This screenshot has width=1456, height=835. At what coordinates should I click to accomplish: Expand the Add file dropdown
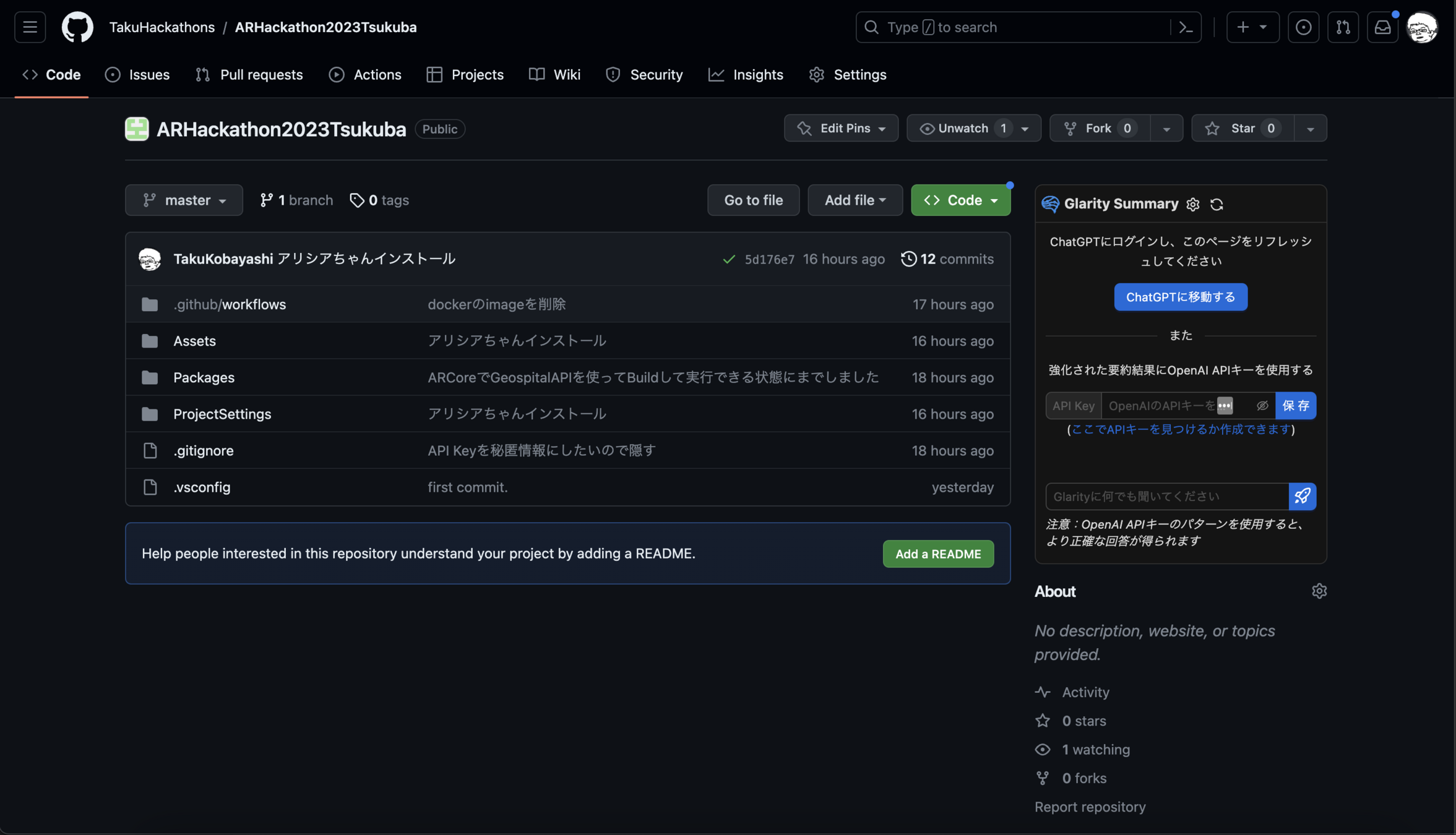click(855, 200)
